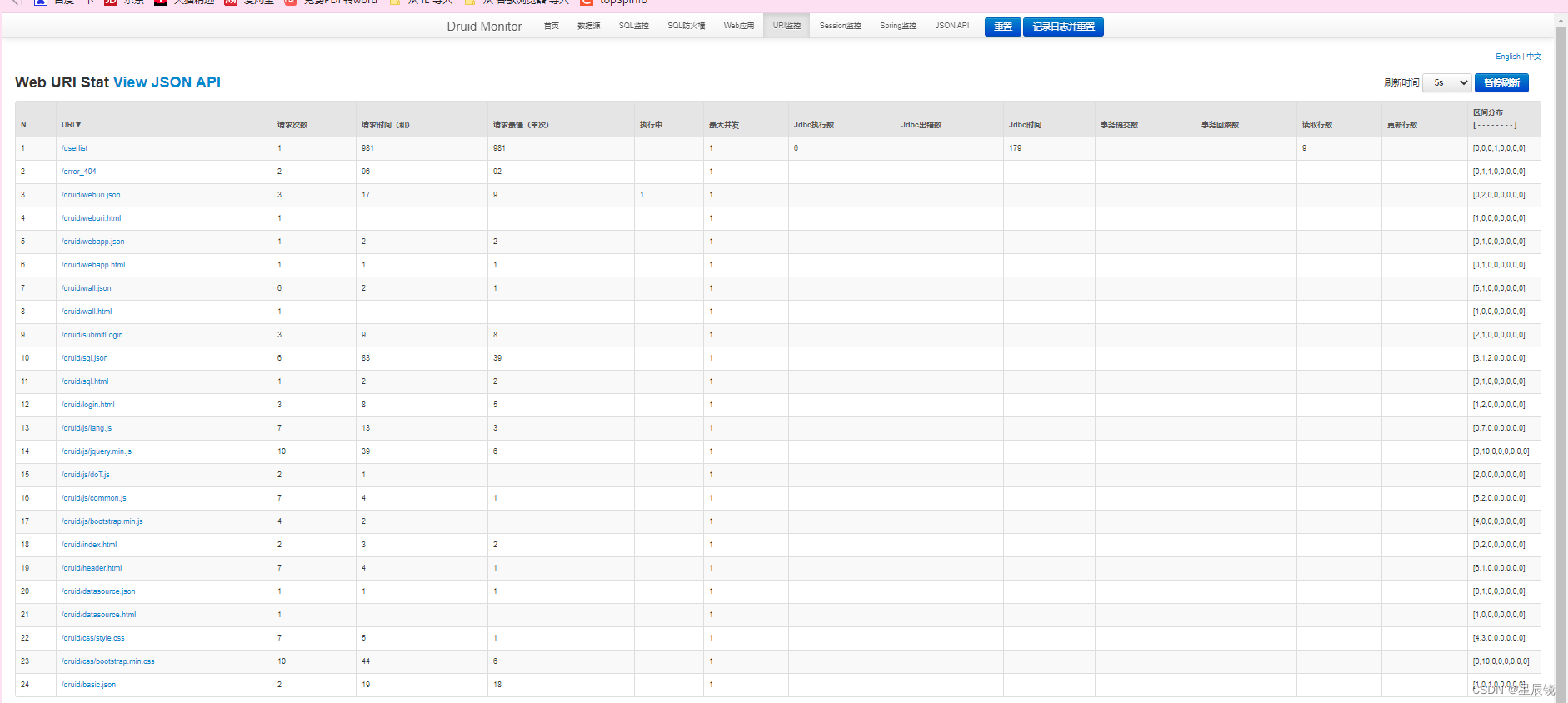Screen dimensions: 1568x703
Task: Click the Druid Monitor brand title
Action: pyautogui.click(x=484, y=27)
